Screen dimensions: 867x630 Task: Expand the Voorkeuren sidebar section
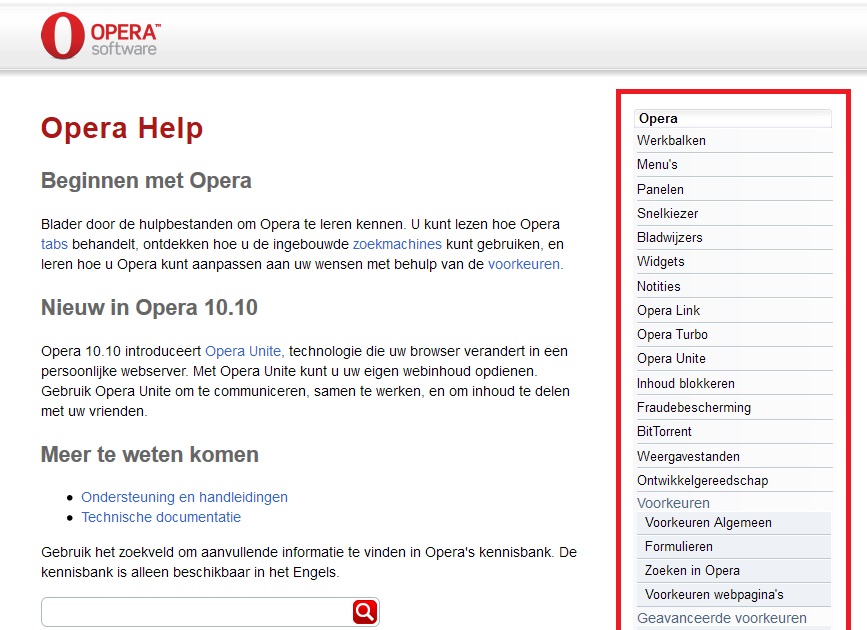[x=673, y=503]
